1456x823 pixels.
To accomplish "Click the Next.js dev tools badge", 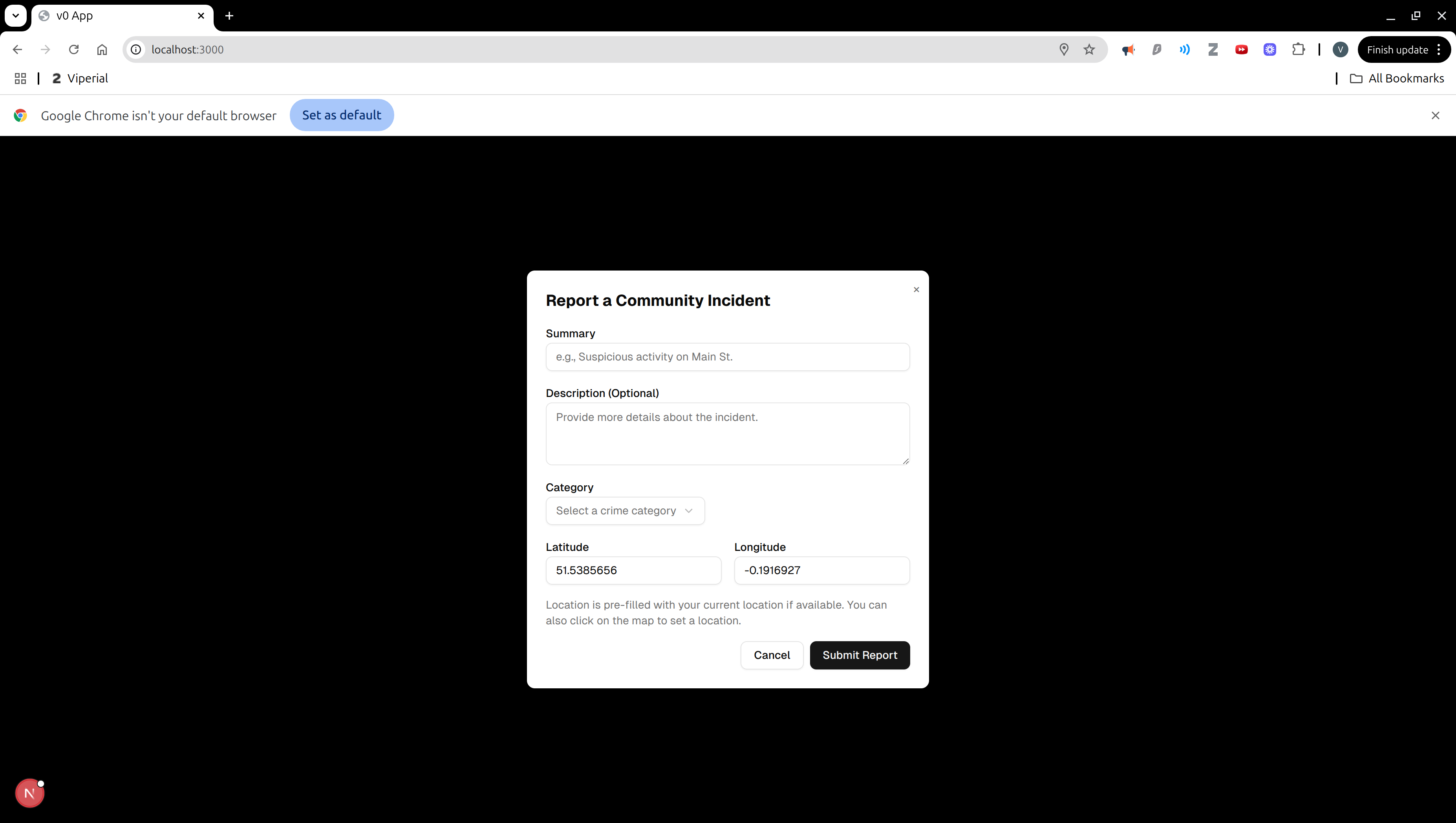I will pos(29,793).
